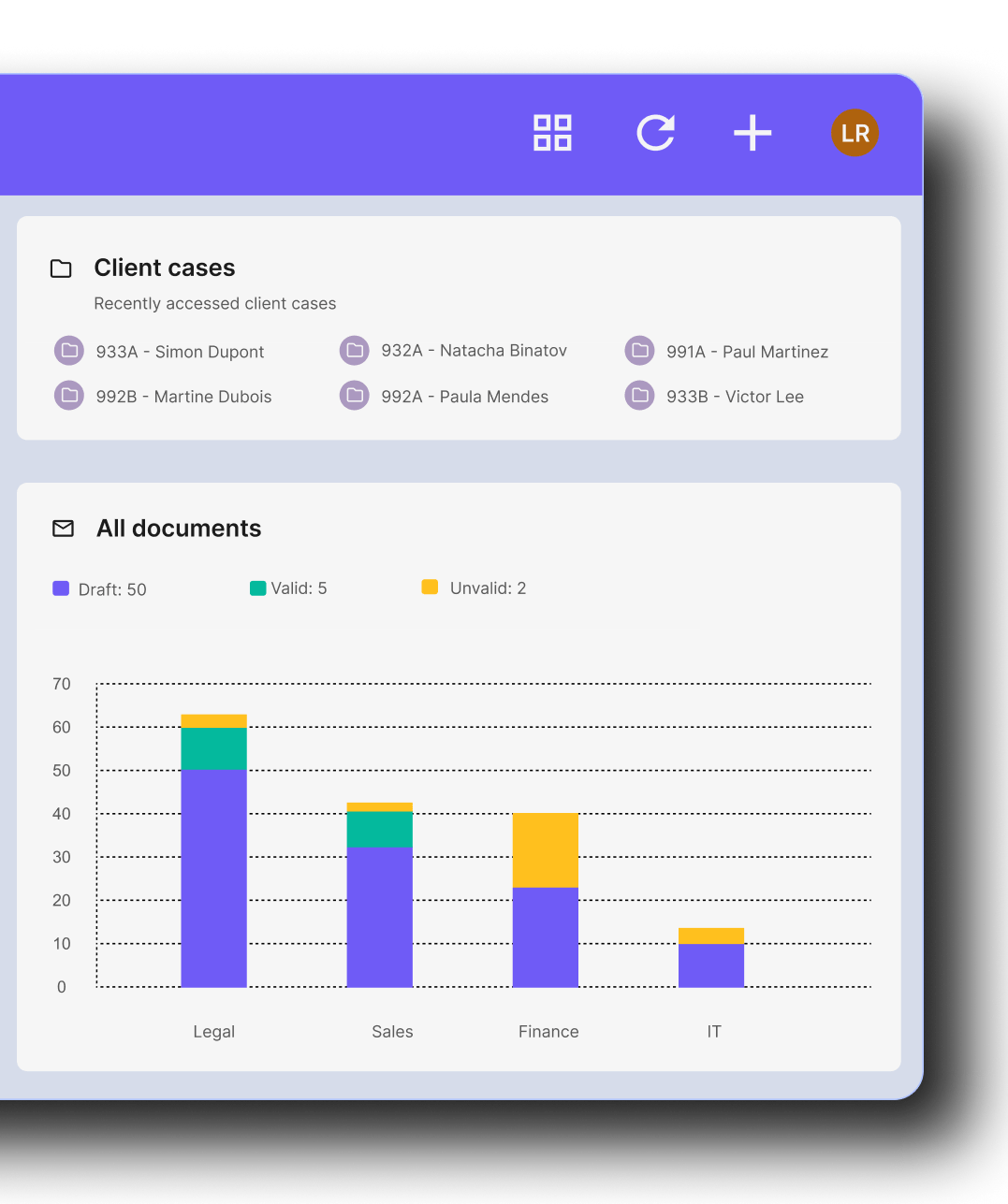Click the Client cases heading
Viewport: 1008px width, 1204px height.
click(x=165, y=268)
